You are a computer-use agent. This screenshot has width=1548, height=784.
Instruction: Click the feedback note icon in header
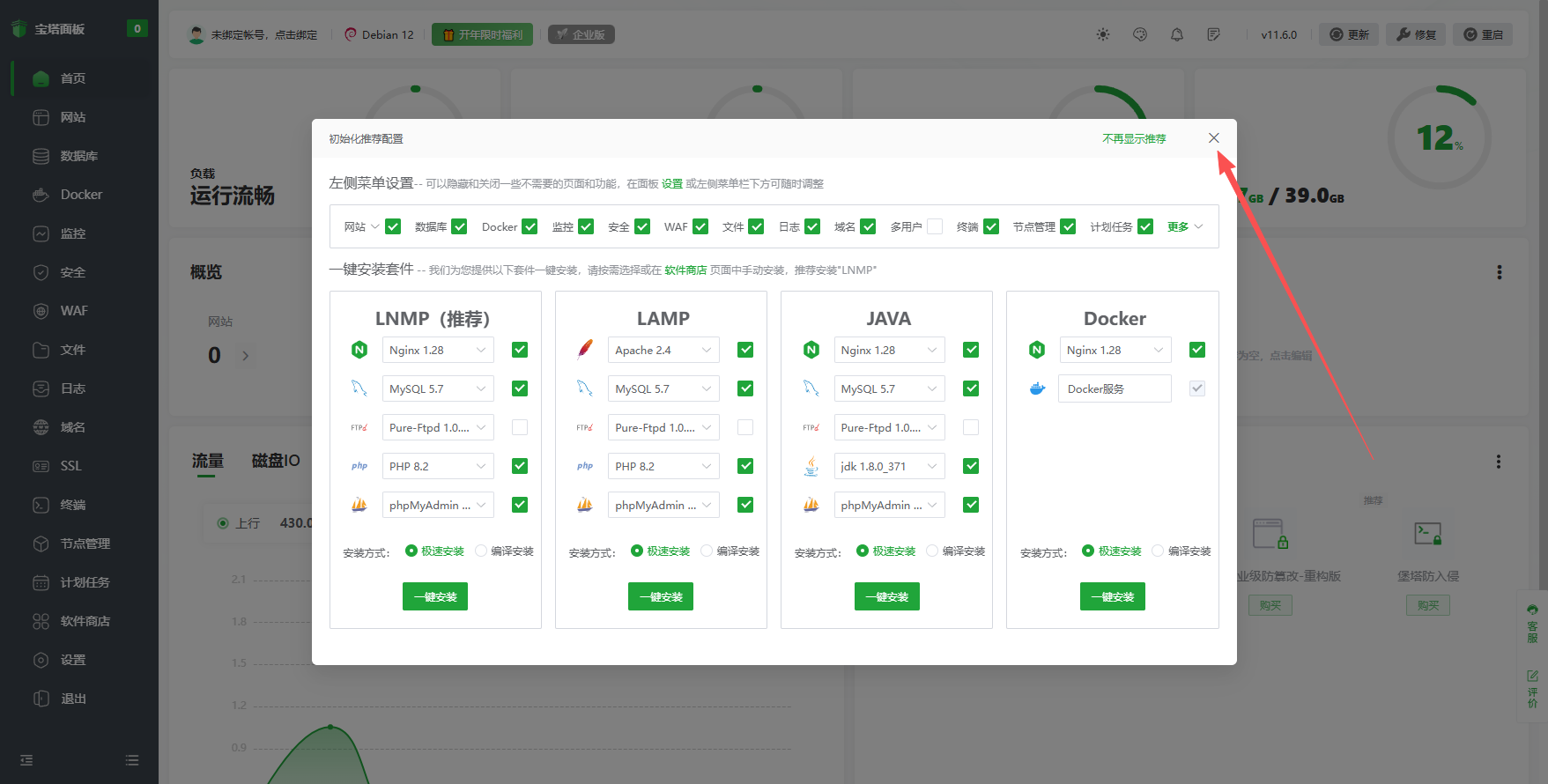(x=1213, y=34)
